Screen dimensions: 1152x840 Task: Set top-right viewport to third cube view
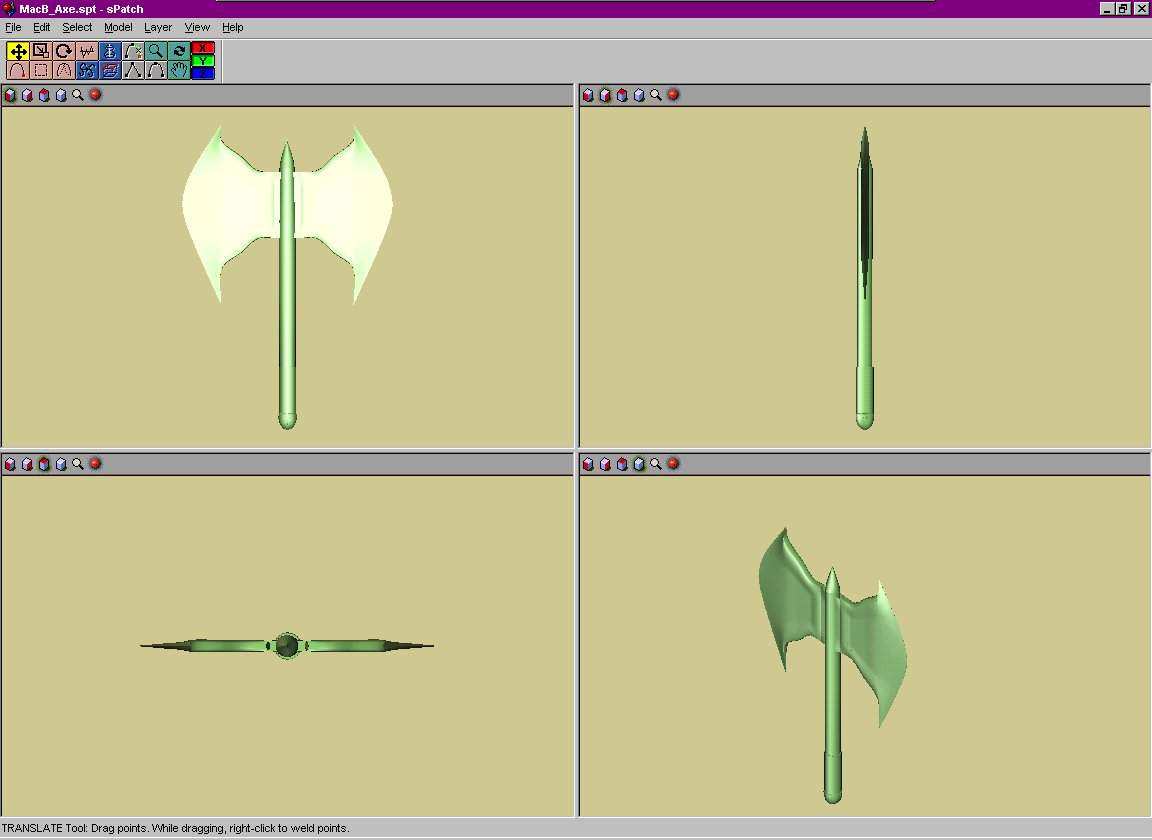click(622, 95)
